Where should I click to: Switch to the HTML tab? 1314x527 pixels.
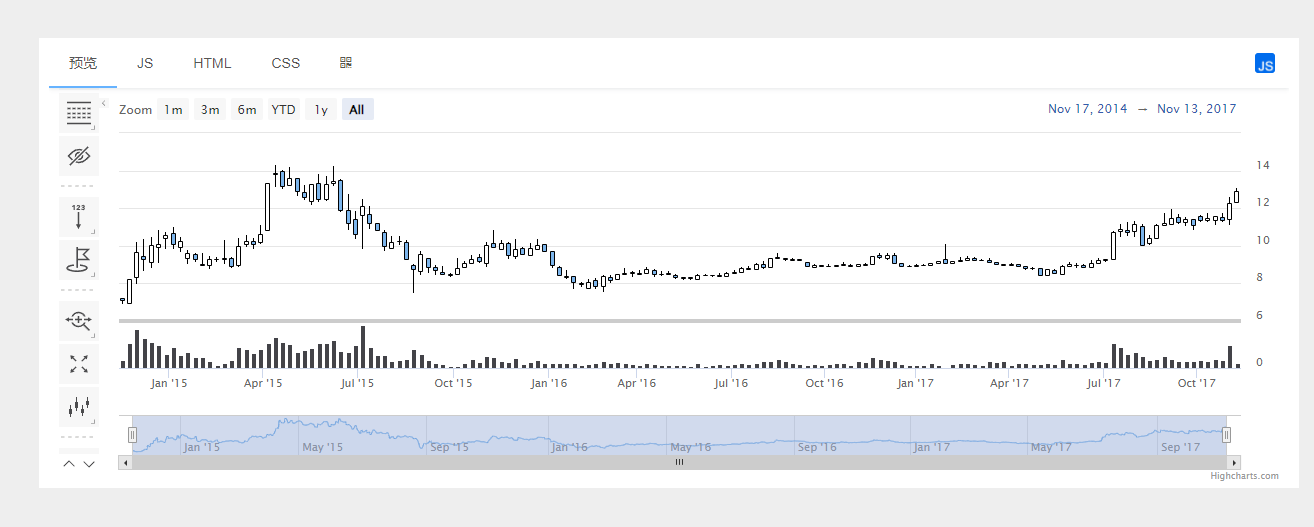[x=212, y=63]
